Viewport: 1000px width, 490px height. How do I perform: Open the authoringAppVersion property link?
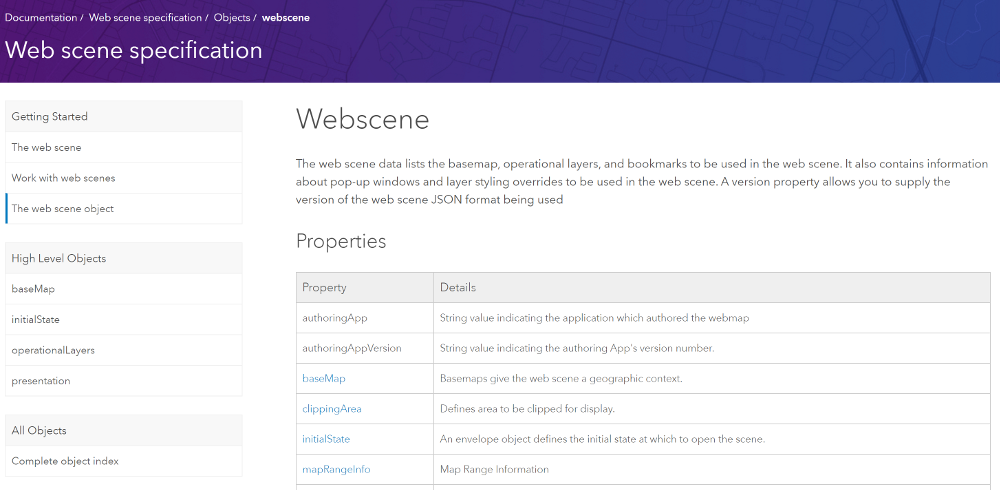(352, 348)
